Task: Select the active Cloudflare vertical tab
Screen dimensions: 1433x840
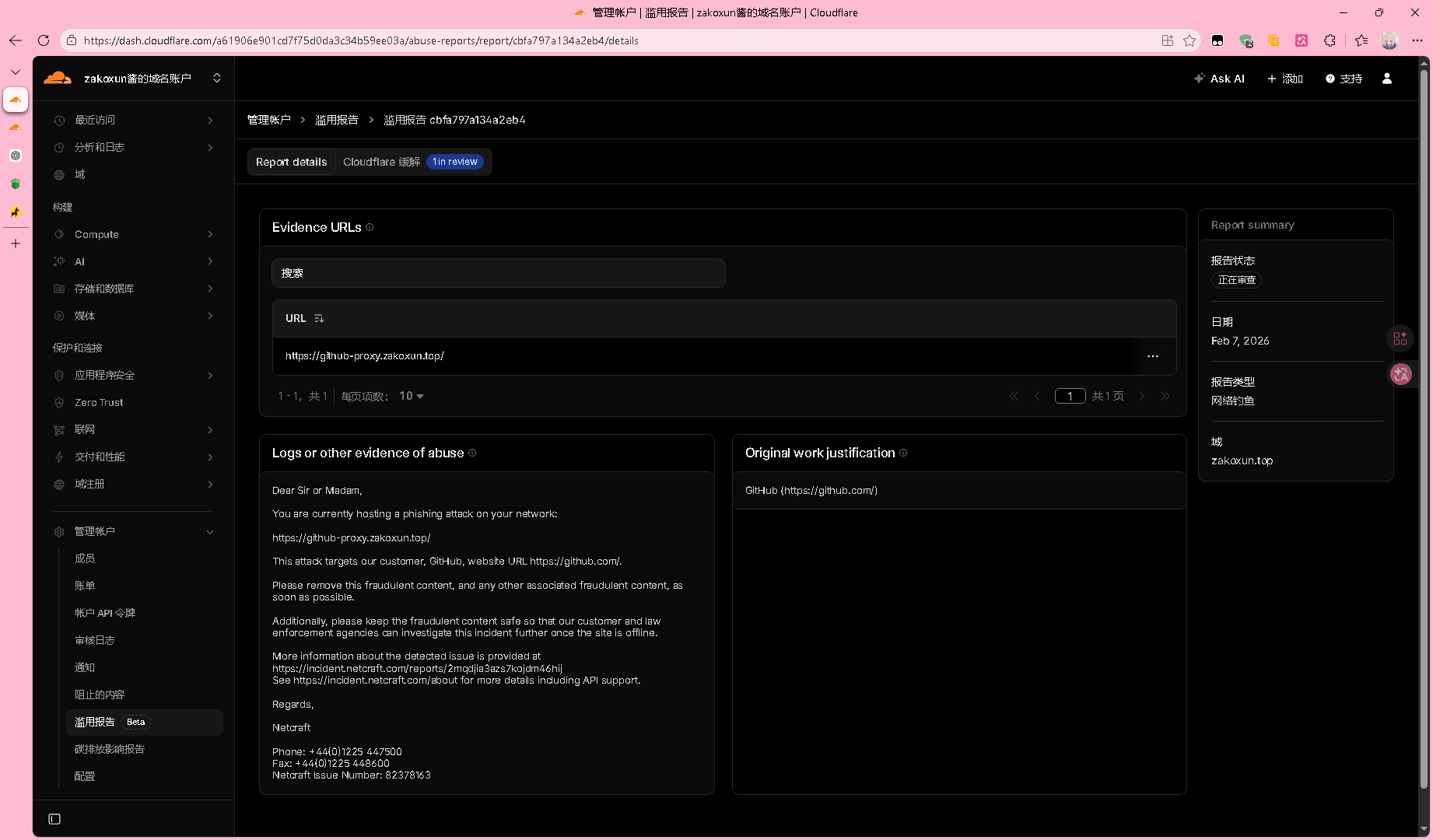Action: coord(16,100)
